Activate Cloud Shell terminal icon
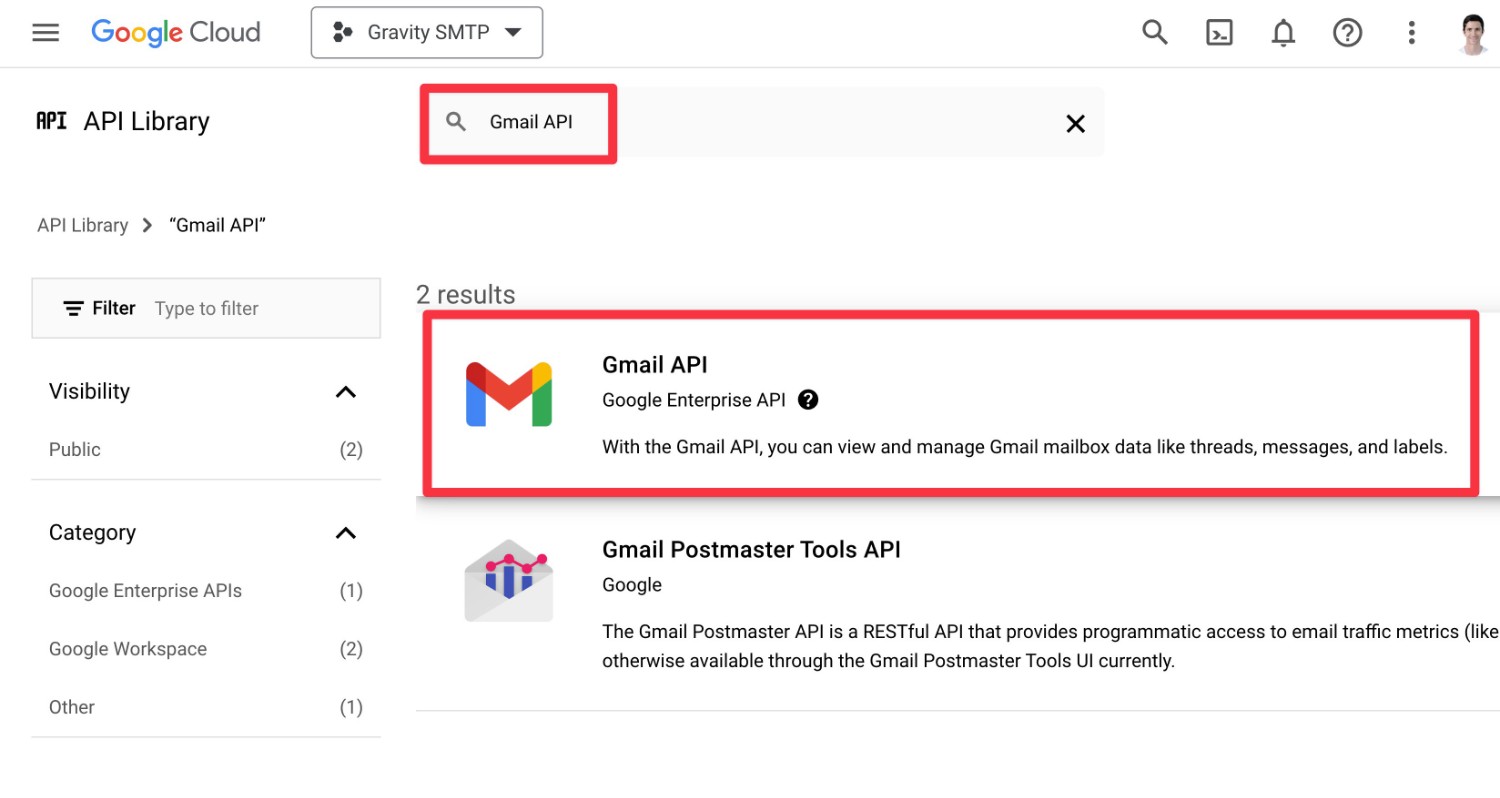1500x798 pixels. tap(1219, 33)
